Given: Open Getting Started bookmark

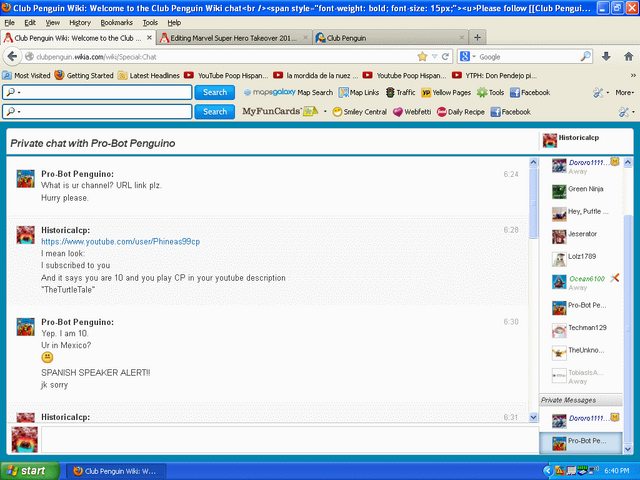Looking at the screenshot, I should point(84,76).
